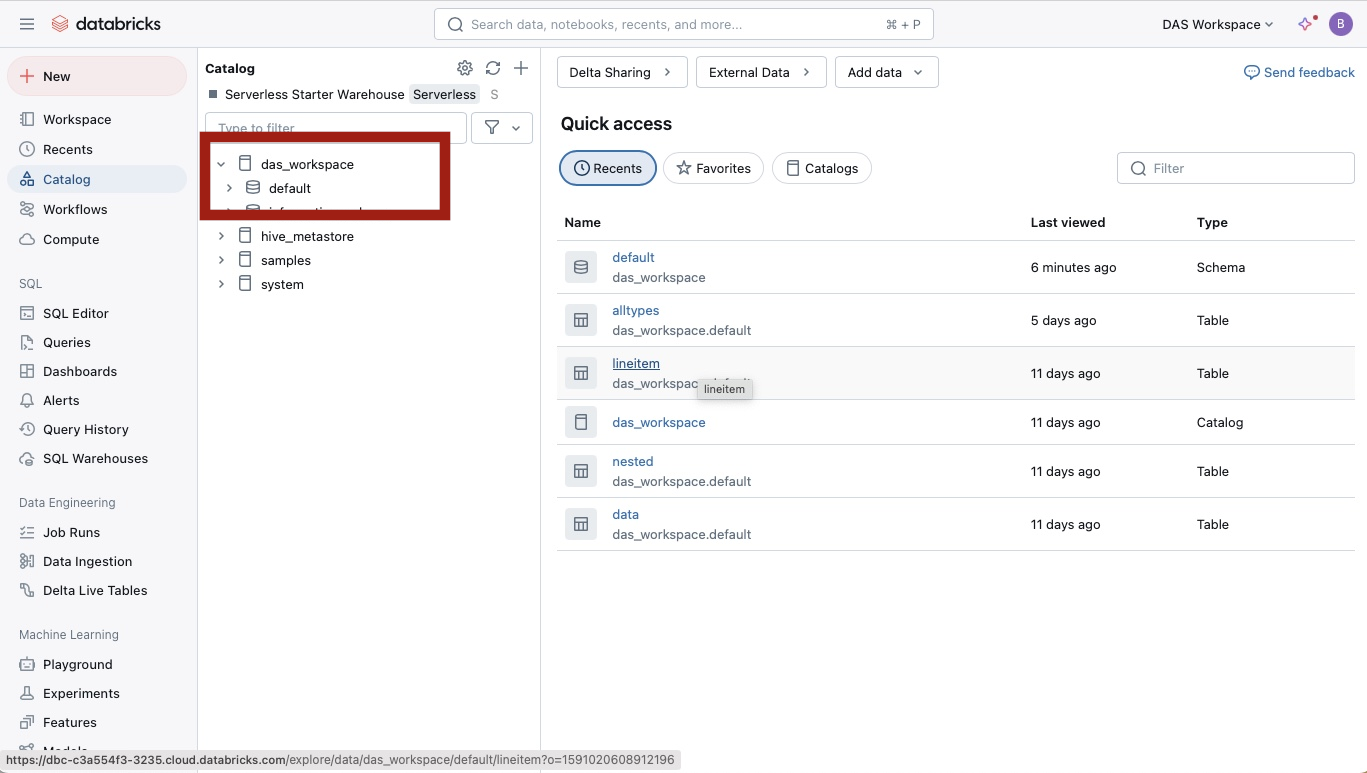Open the Databricks Assistant sparkle icon

pyautogui.click(x=1306, y=24)
